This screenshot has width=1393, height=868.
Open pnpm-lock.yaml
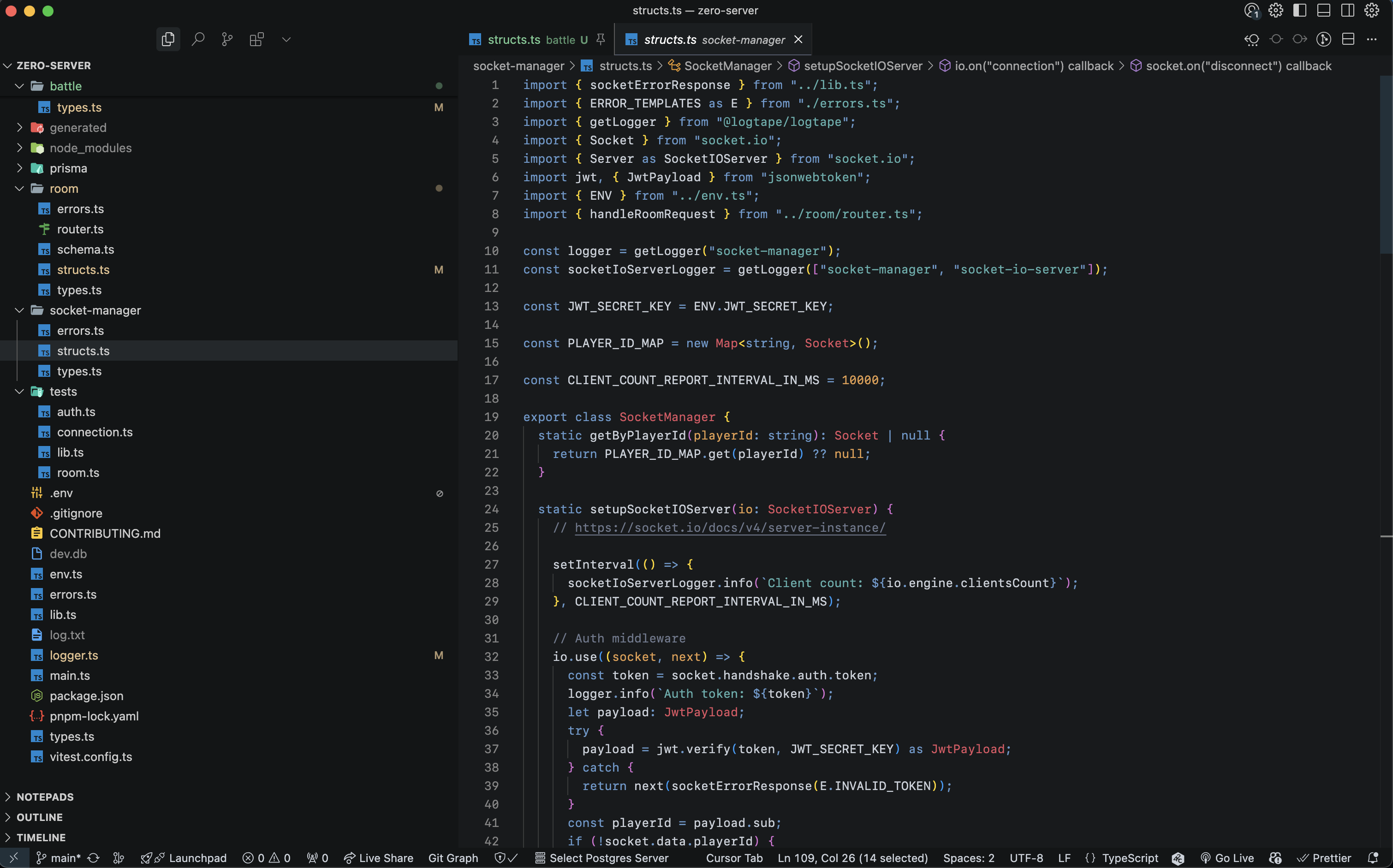(x=229, y=716)
